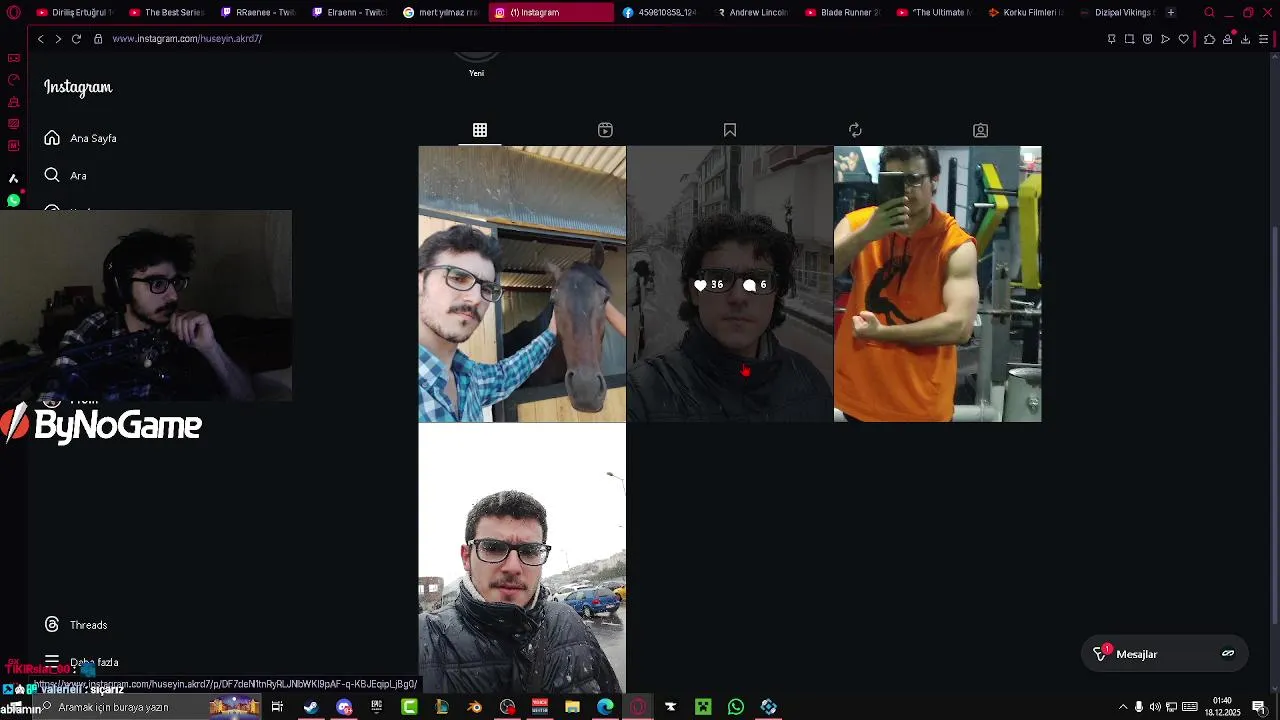1280x720 pixels.
Task: Open the saved posts bookmark tab
Action: coord(730,130)
